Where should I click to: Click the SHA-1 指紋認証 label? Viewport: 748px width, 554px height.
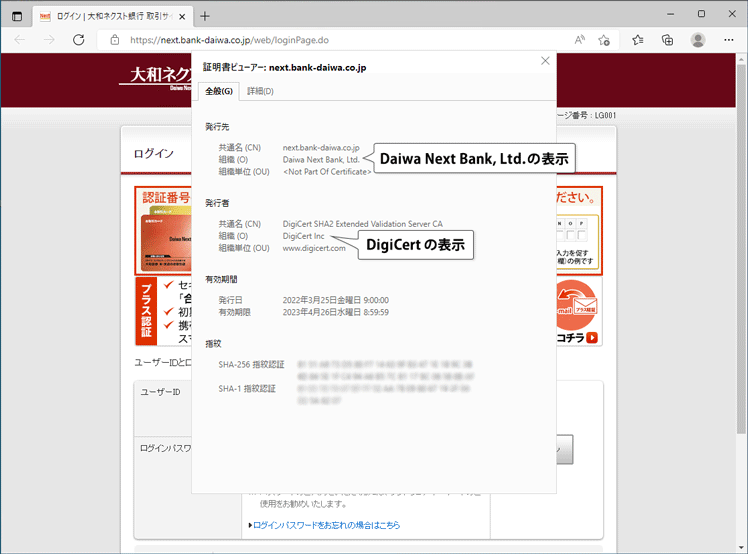point(247,388)
